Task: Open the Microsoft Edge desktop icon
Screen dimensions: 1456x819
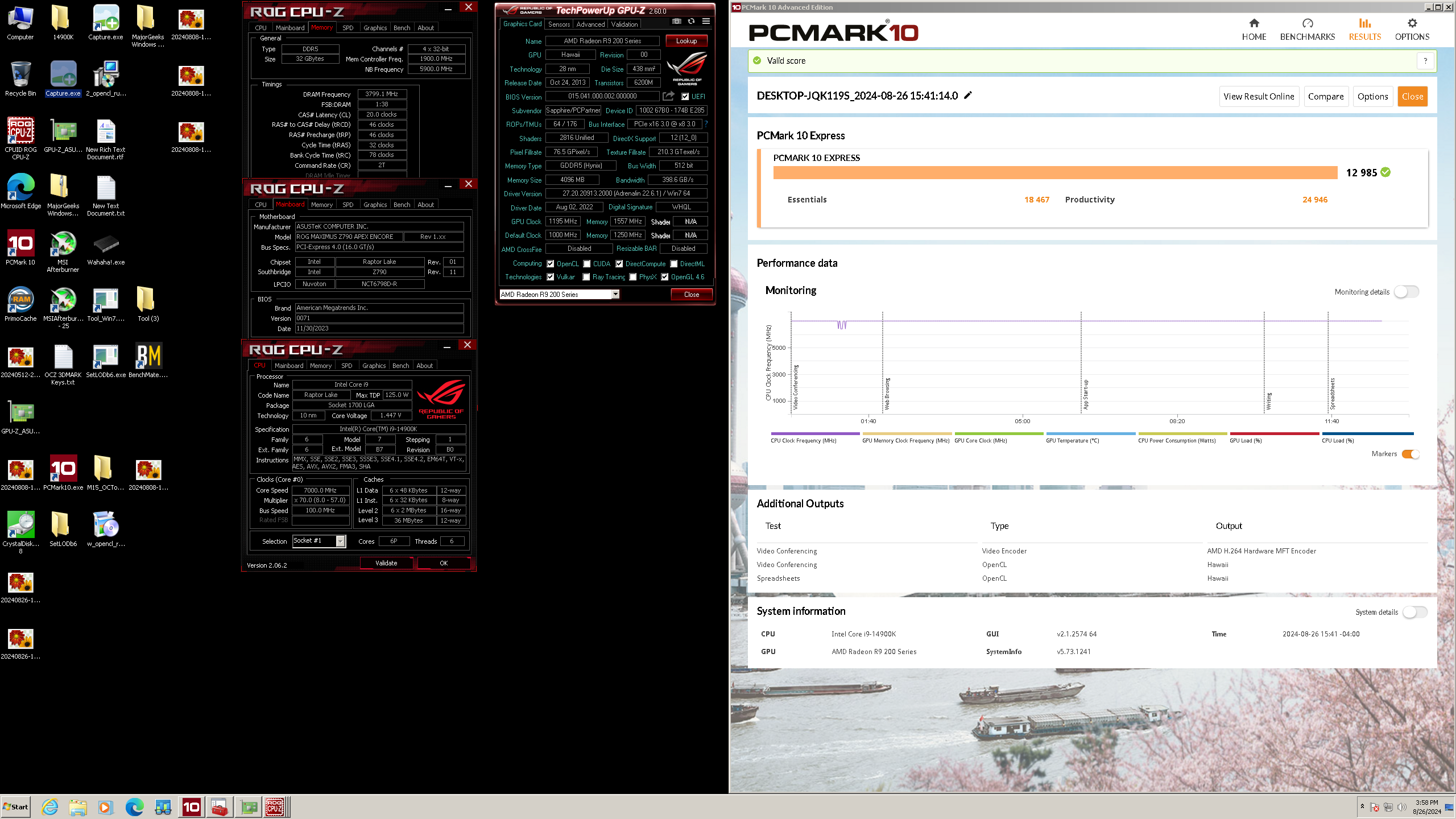Action: tap(20, 191)
